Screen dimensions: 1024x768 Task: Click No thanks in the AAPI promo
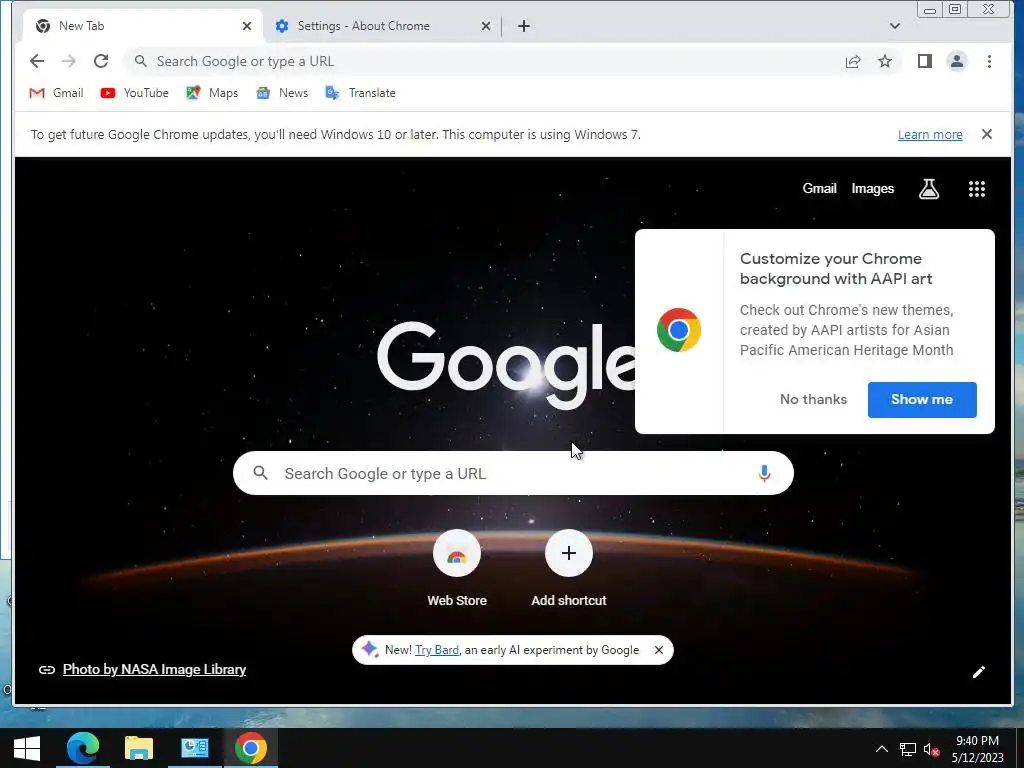point(813,400)
